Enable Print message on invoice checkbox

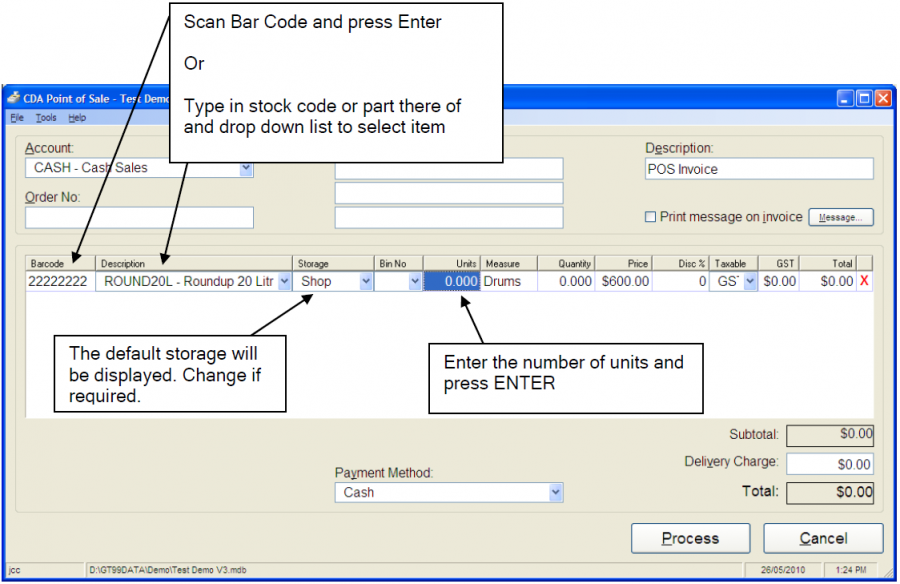click(651, 217)
